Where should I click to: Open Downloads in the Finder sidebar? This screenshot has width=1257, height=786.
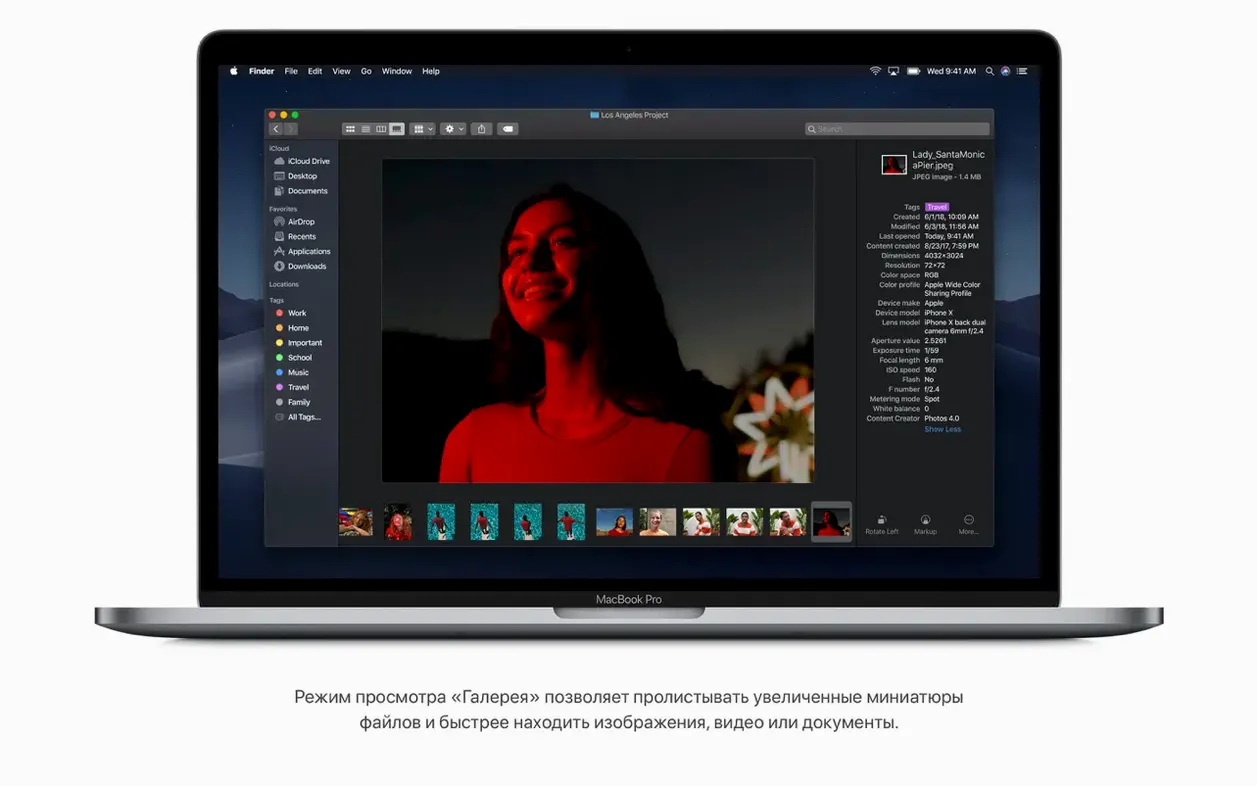click(x=301, y=267)
